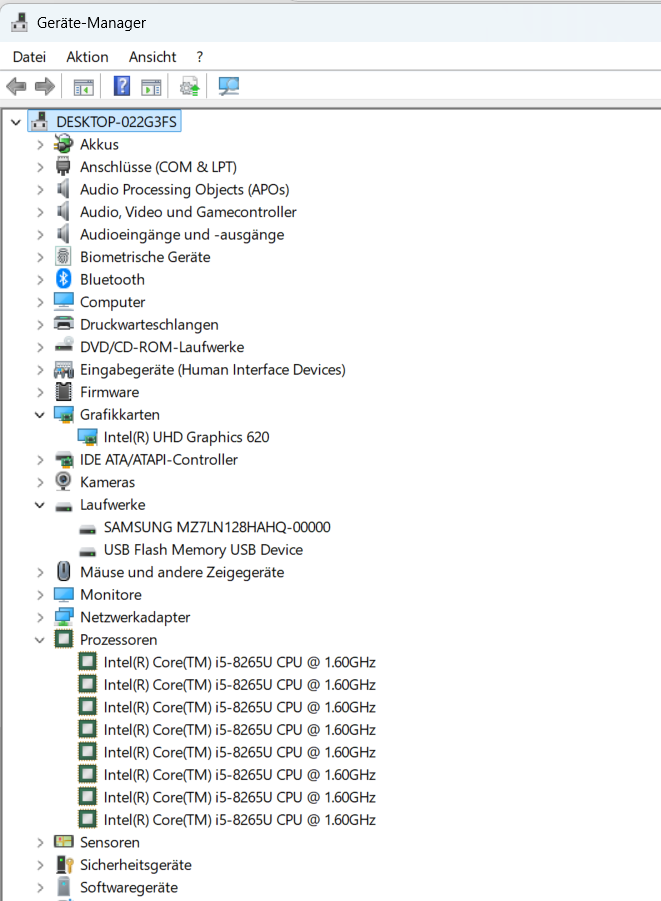The image size is (661, 901).
Task: Click the show/hide action pane toolbar icon
Action: 151,87
